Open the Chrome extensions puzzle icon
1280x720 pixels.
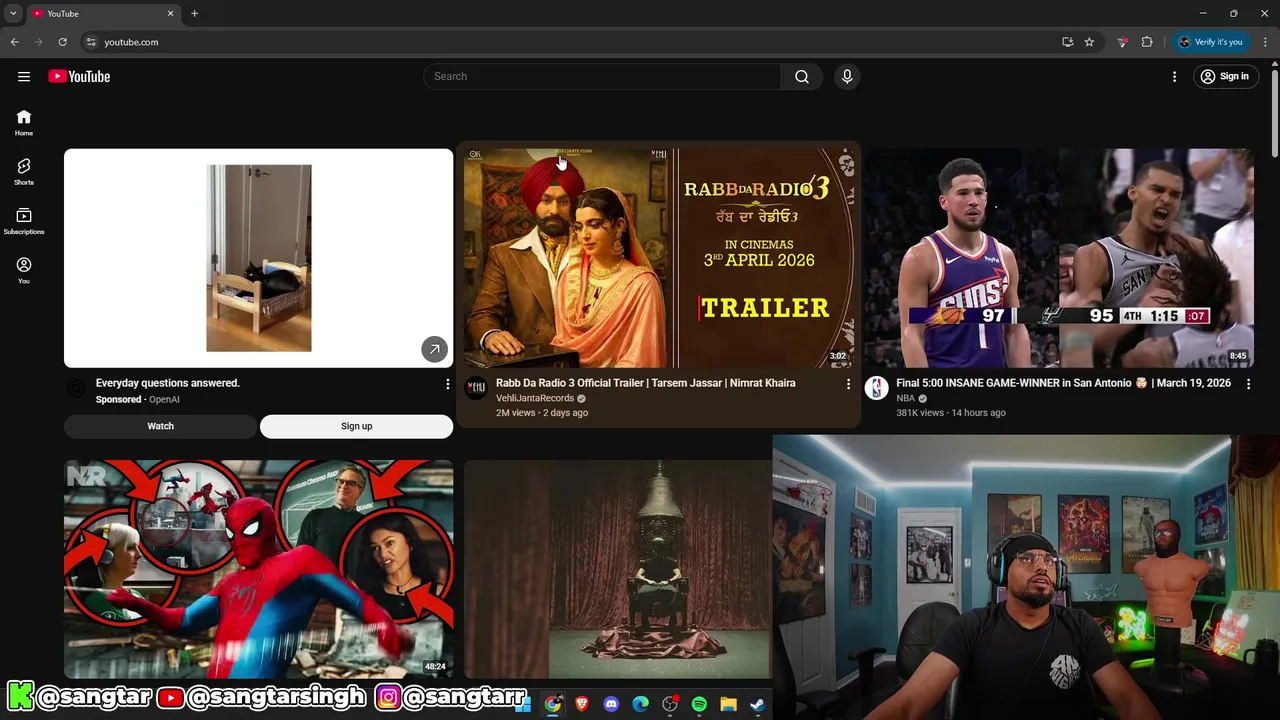1147,42
